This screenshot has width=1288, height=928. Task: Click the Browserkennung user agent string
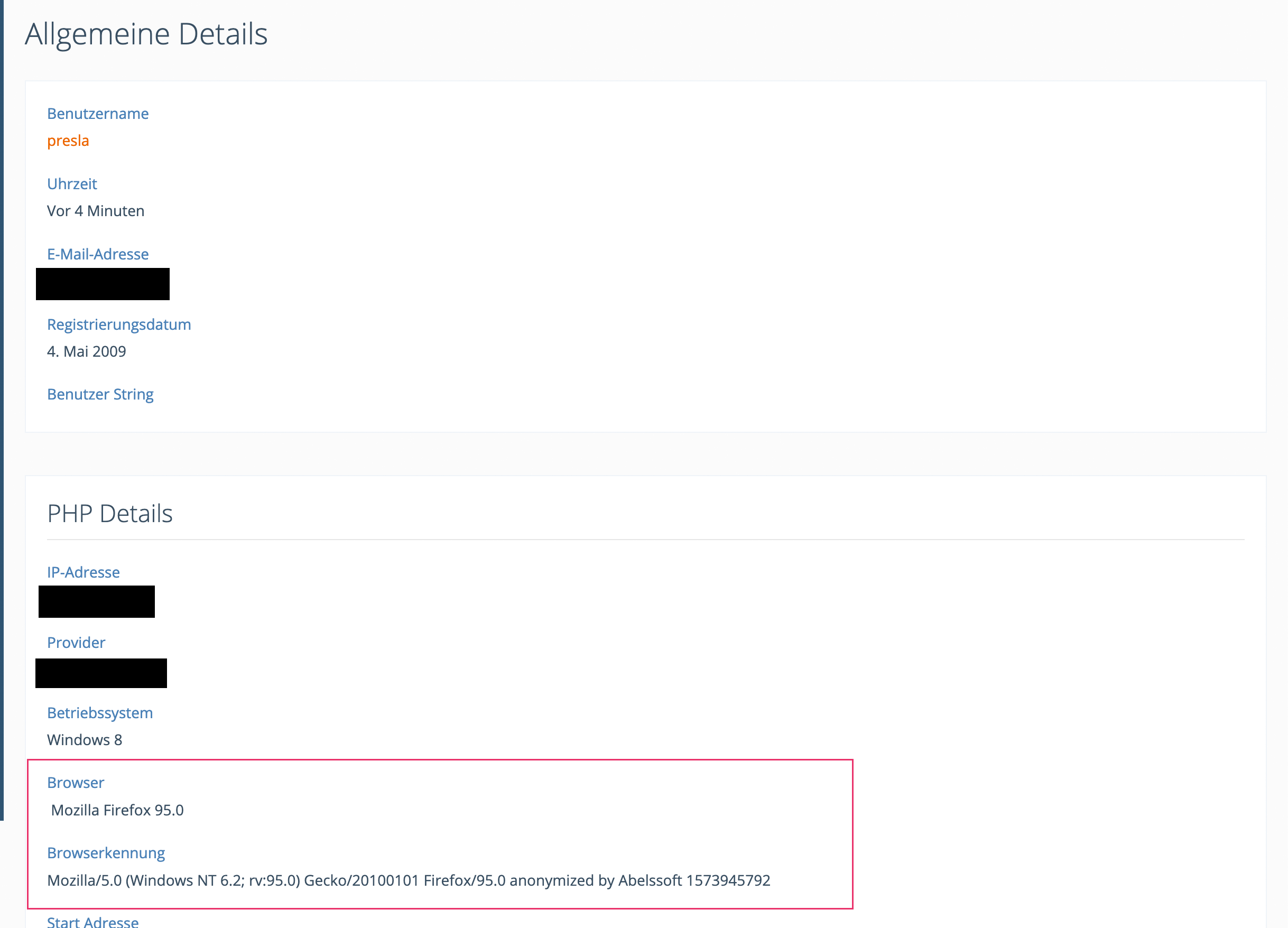[409, 880]
